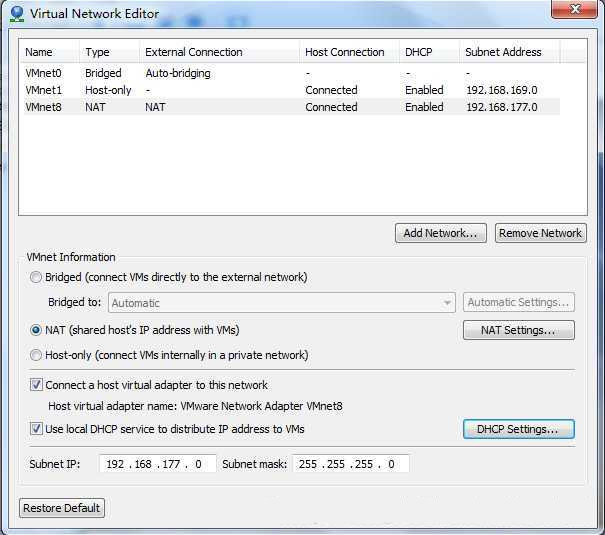Click the Subnet mask input field

[351, 464]
